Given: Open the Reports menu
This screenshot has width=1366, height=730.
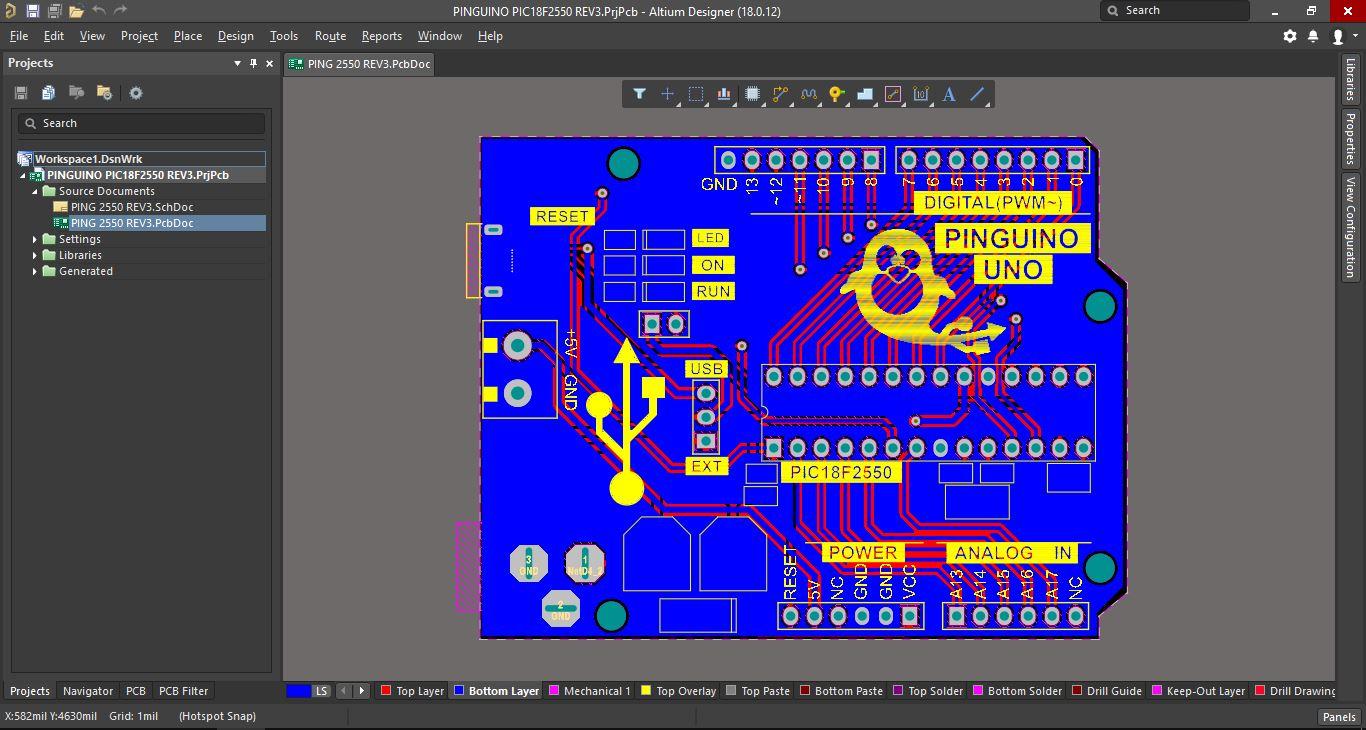Looking at the screenshot, I should pyautogui.click(x=381, y=36).
